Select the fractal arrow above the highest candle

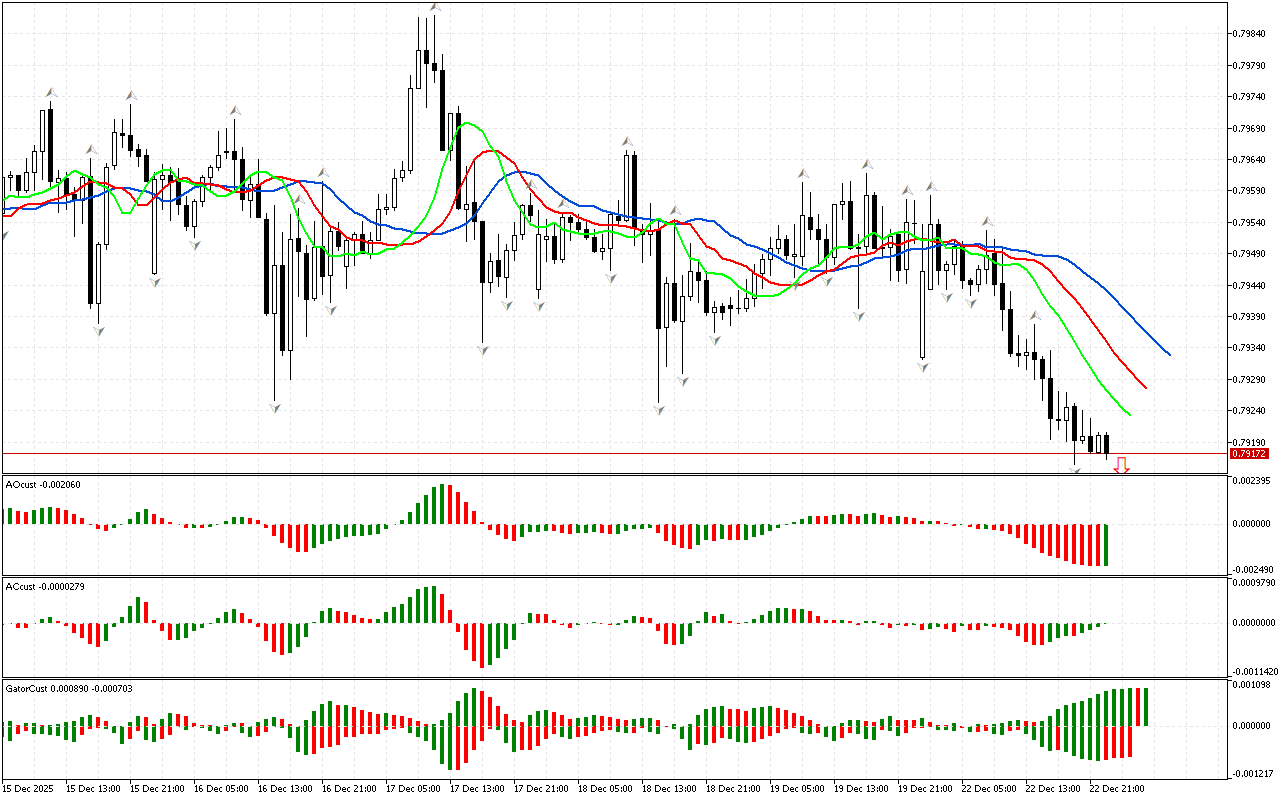tap(435, 8)
